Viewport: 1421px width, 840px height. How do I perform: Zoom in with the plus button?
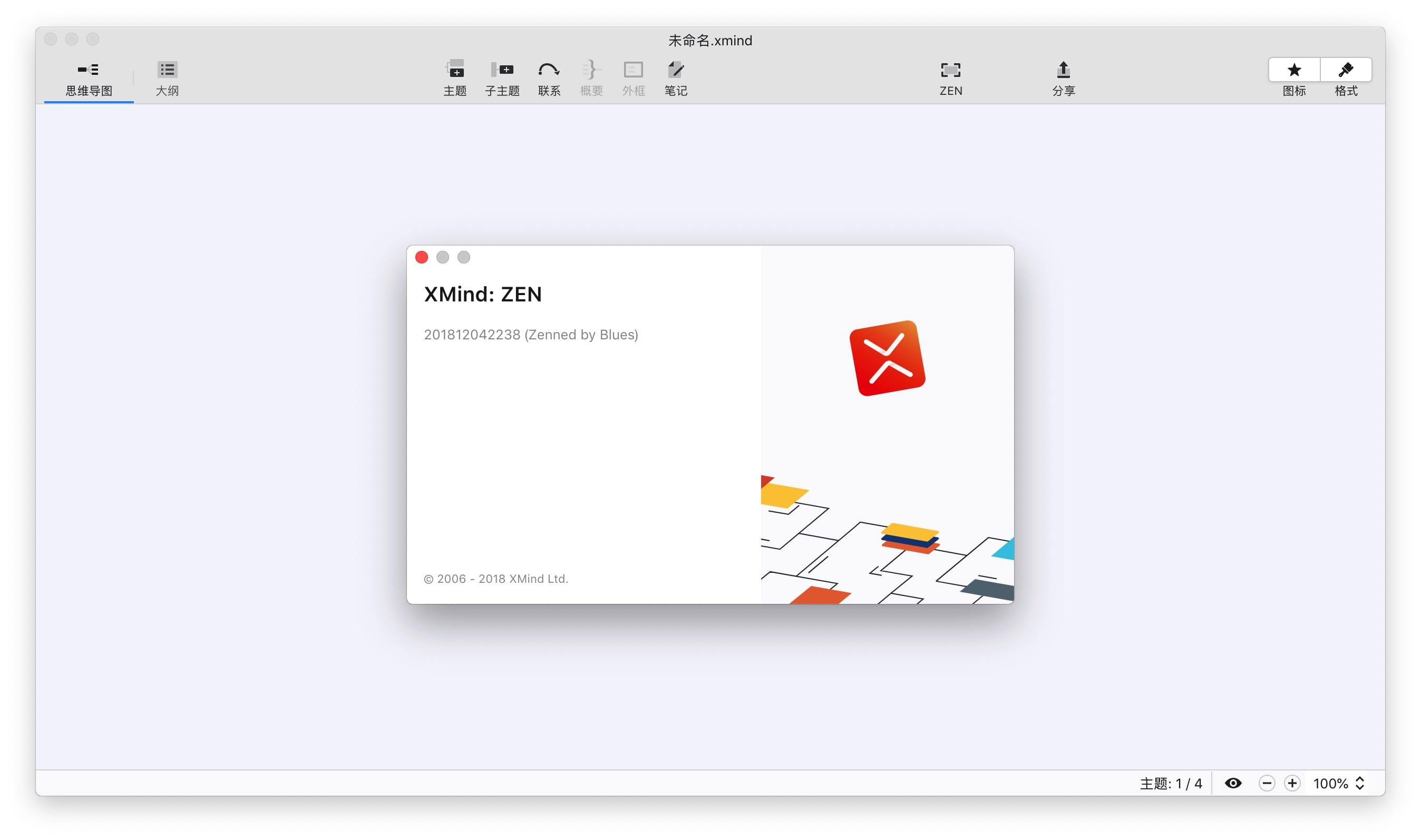click(x=1292, y=783)
